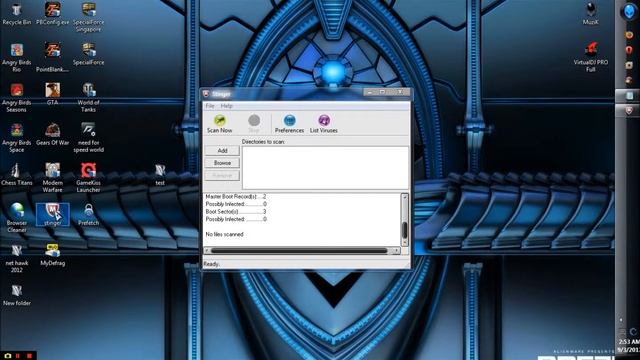The height and width of the screenshot is (360, 640).
Task: Click the recorder pause button
Action: [x=18, y=356]
